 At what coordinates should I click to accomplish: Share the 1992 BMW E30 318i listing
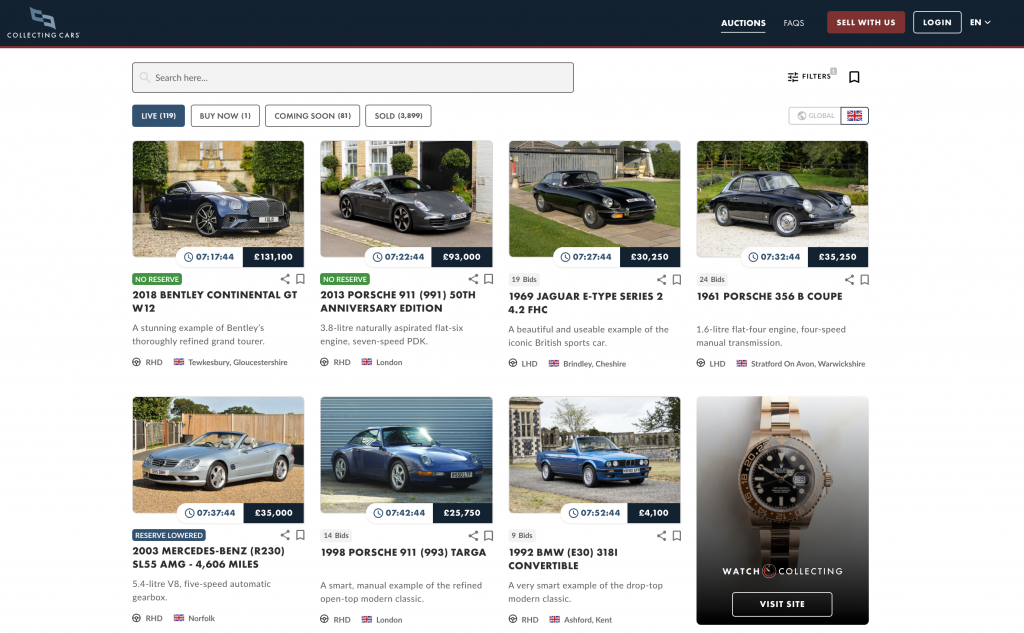661,536
